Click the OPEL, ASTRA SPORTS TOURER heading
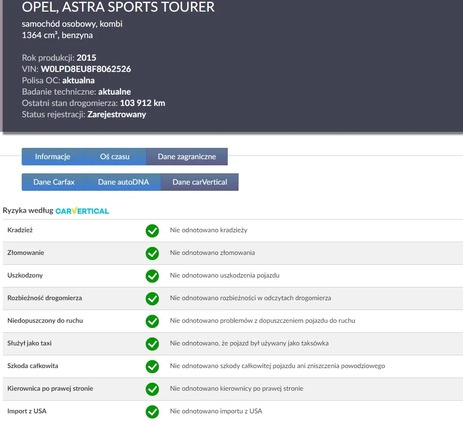 point(118,7)
